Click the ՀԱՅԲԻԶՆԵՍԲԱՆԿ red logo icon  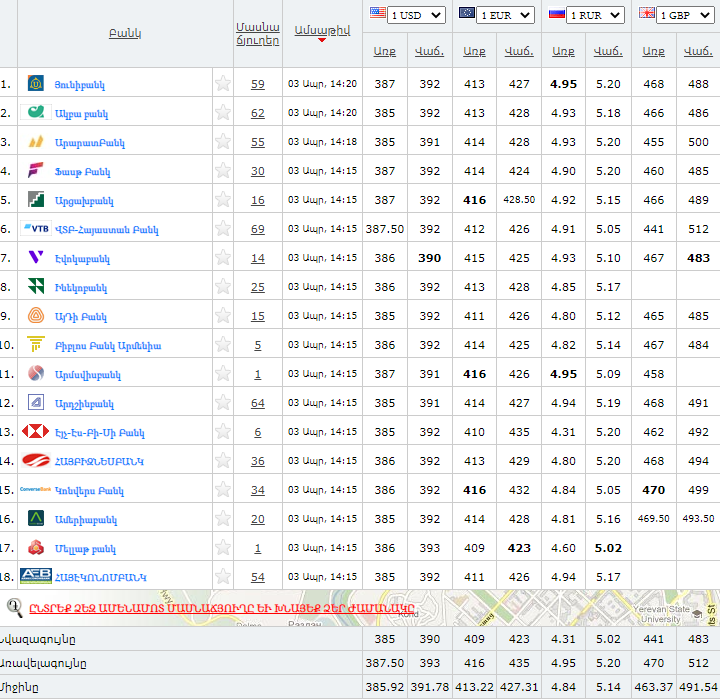click(x=36, y=460)
